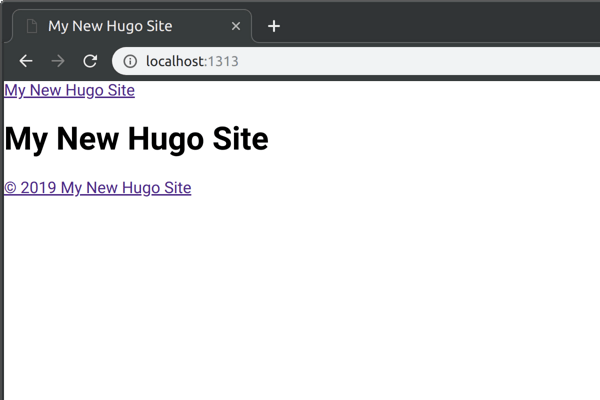Select the My New Hugo Site tab

[130, 26]
